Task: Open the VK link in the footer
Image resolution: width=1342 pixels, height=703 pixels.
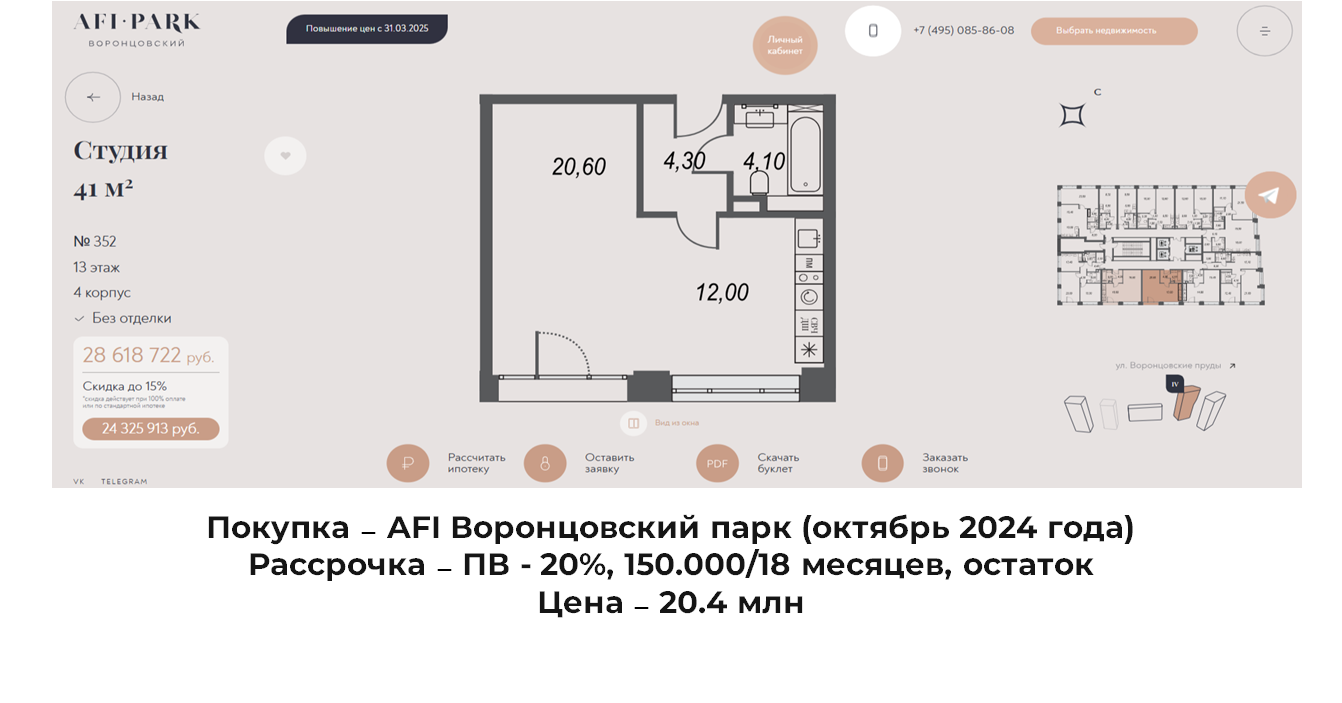Action: (79, 481)
